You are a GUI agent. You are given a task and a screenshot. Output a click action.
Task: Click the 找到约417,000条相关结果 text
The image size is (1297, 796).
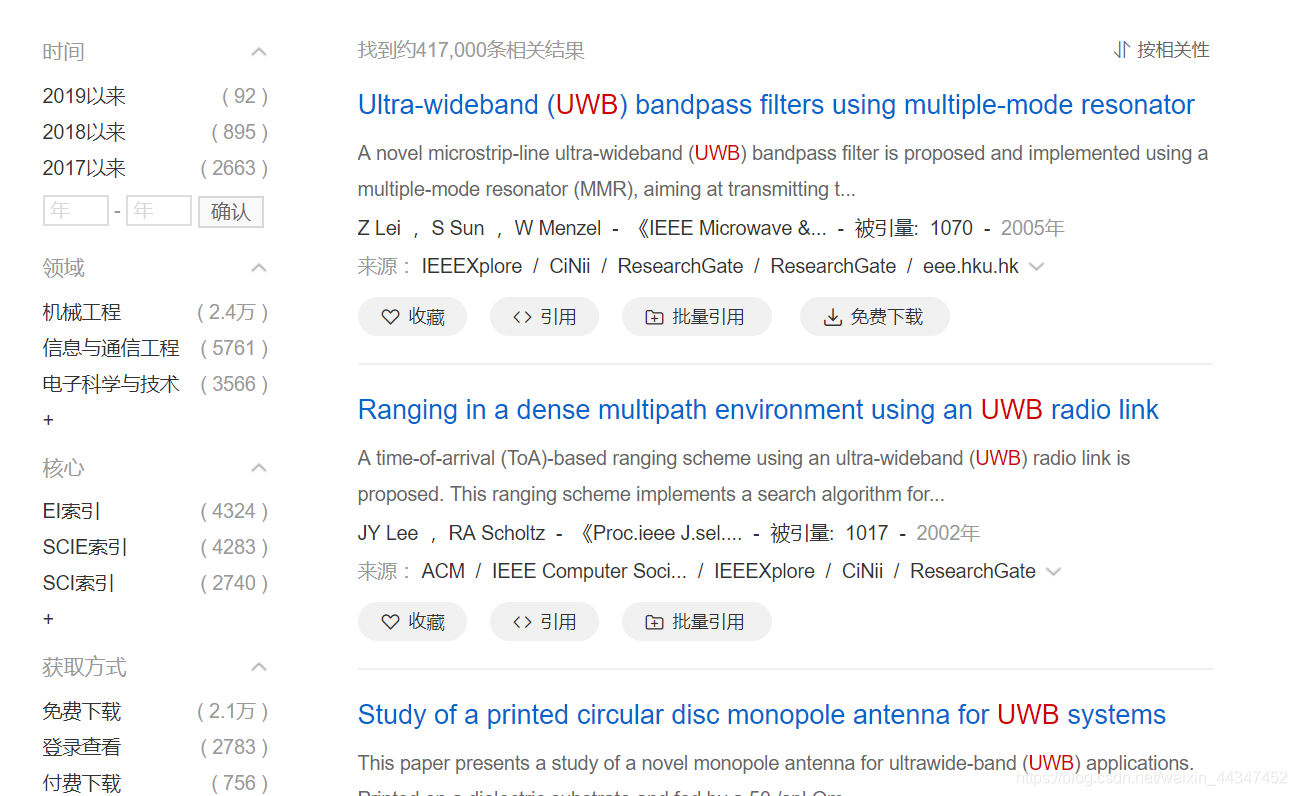click(471, 50)
